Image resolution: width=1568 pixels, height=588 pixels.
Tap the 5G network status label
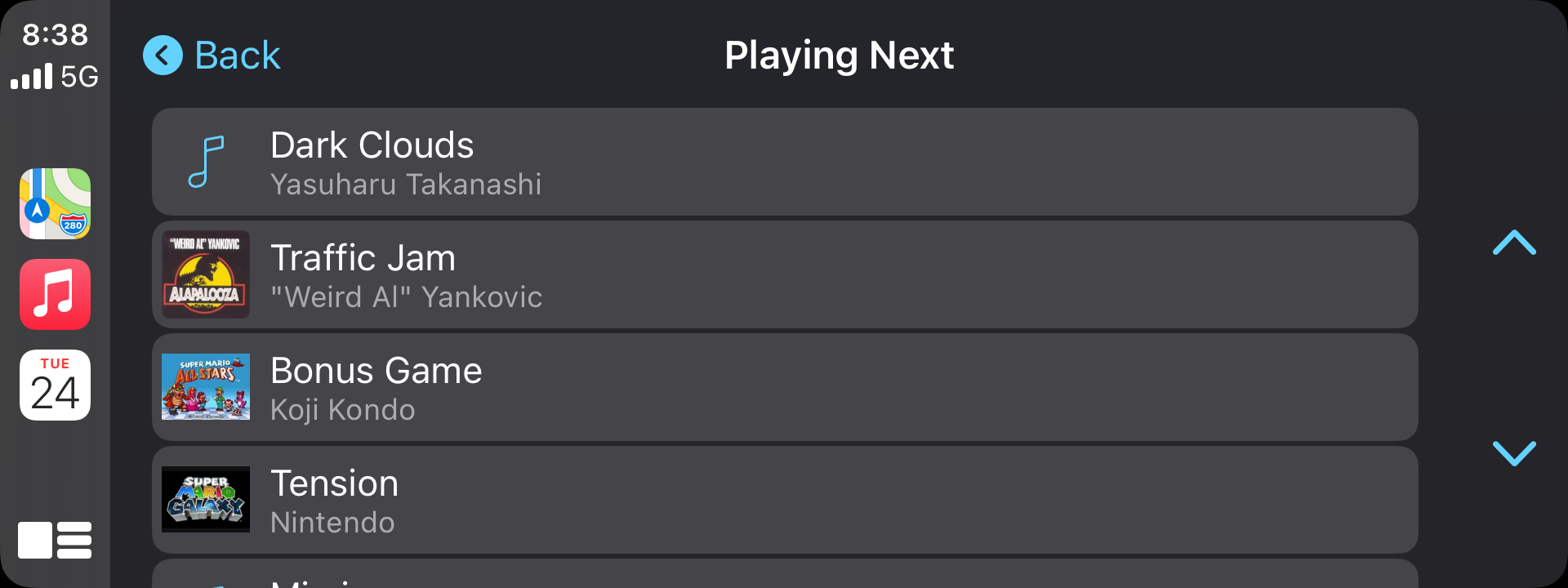click(x=79, y=77)
